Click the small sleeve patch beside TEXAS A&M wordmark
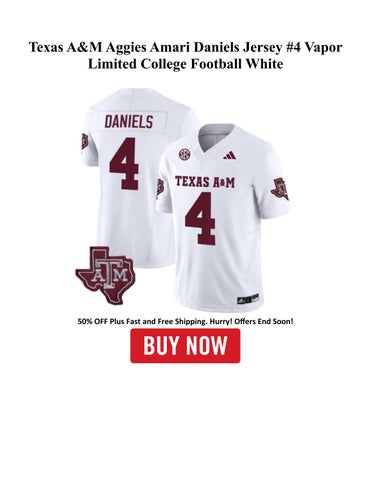The width and height of the screenshot is (371, 480). [160, 188]
